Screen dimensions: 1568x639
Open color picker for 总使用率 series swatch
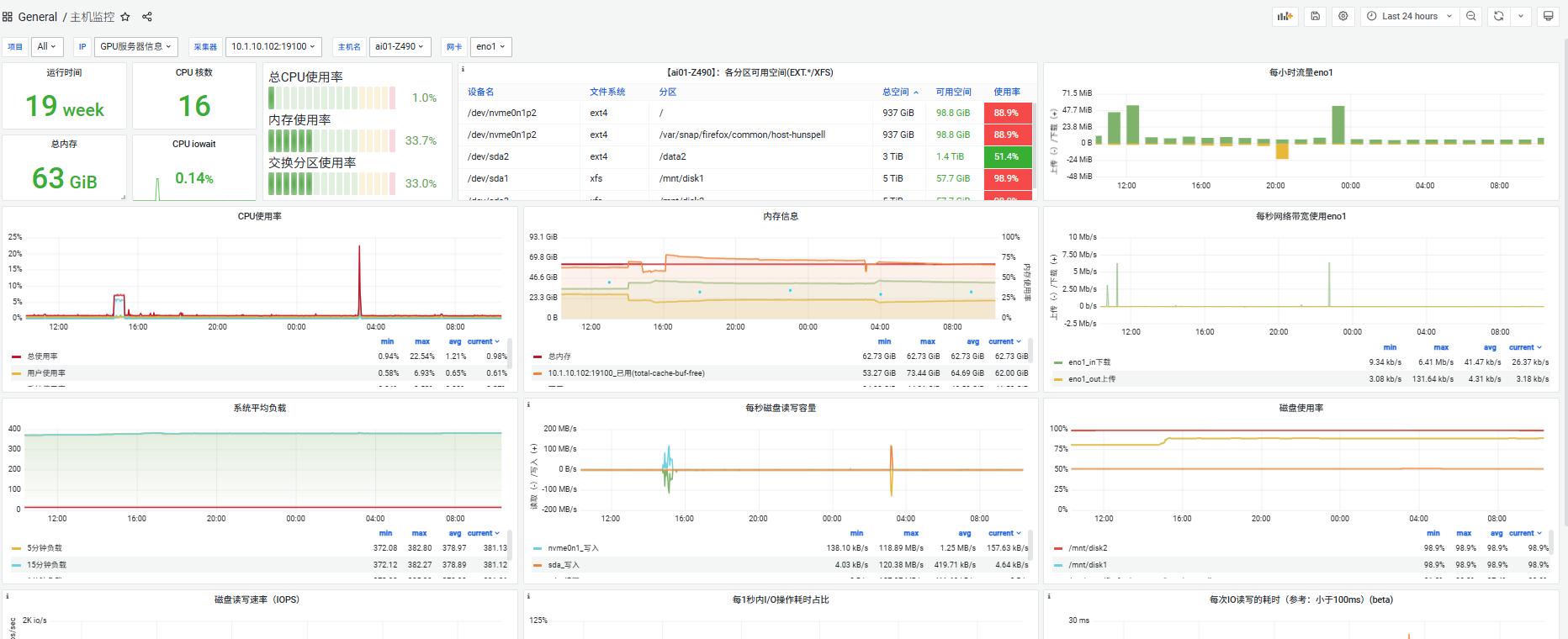click(x=16, y=356)
